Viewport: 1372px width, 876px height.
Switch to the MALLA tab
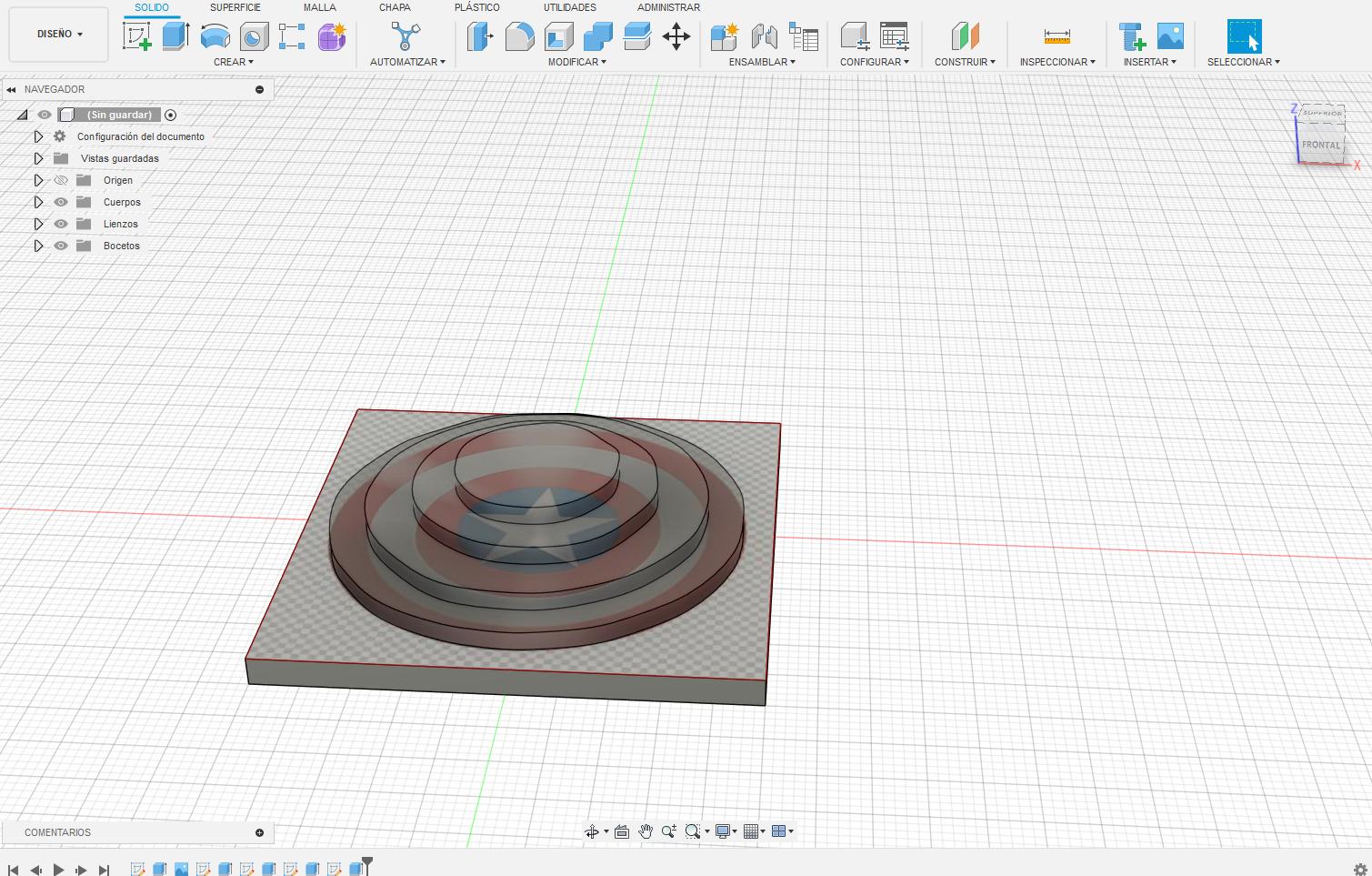(319, 7)
